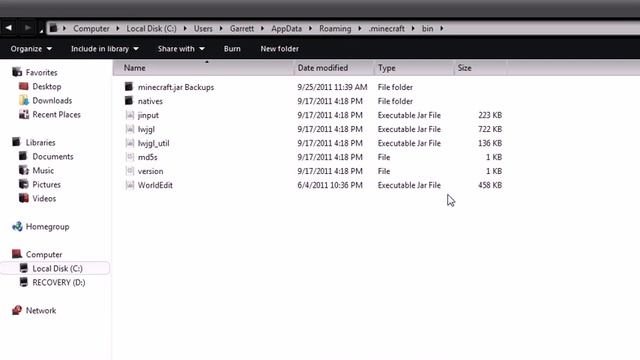Select the natives folder name

click(x=150, y=101)
